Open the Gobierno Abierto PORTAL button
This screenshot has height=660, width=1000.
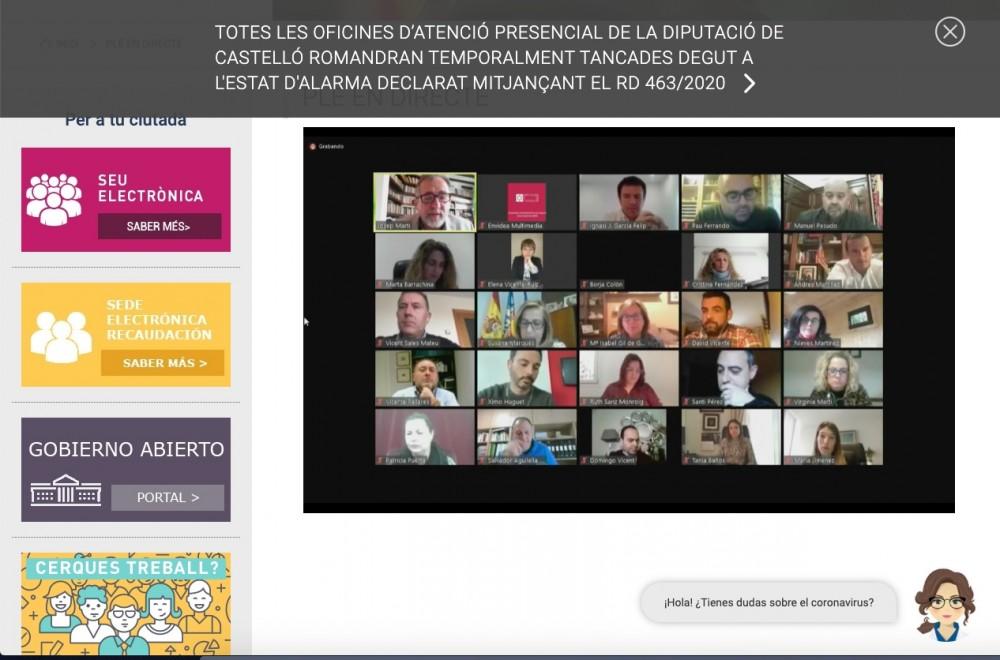coord(167,497)
